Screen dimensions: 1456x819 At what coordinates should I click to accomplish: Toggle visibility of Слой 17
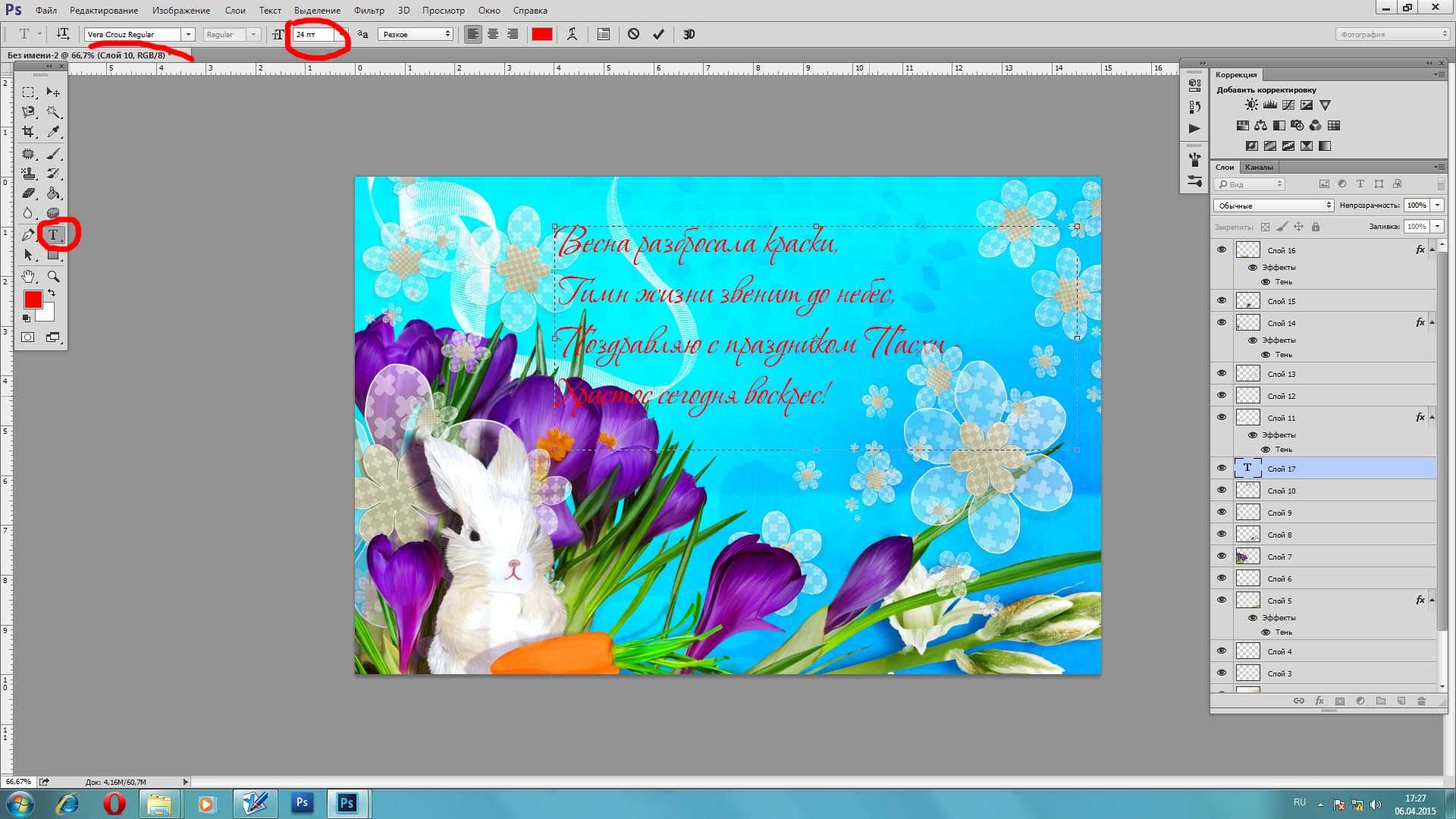1221,468
